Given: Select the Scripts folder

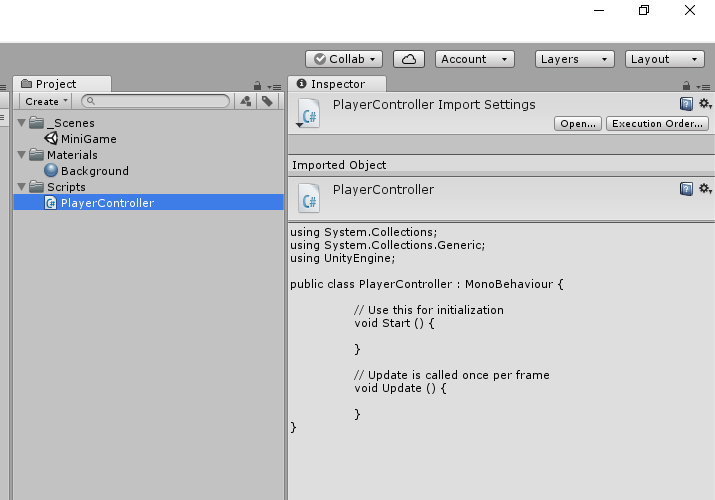Looking at the screenshot, I should [148, 187].
